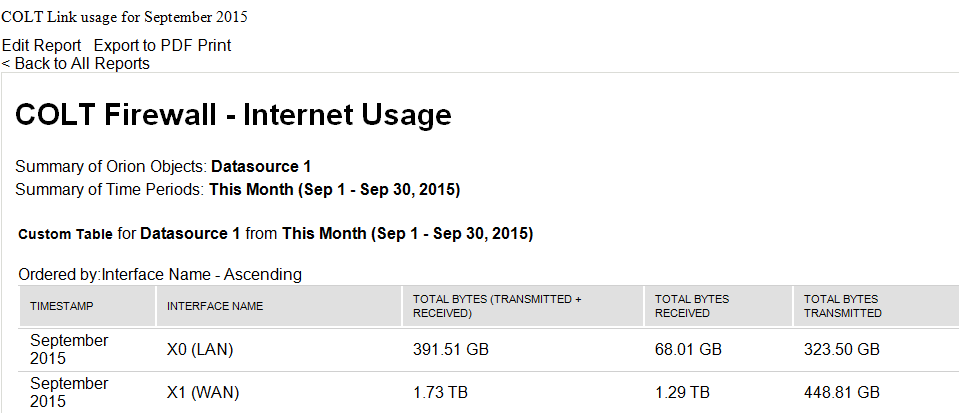Click the Ordered by Interface Name text
Image resolution: width=959 pixels, height=413 pixels.
point(160,274)
